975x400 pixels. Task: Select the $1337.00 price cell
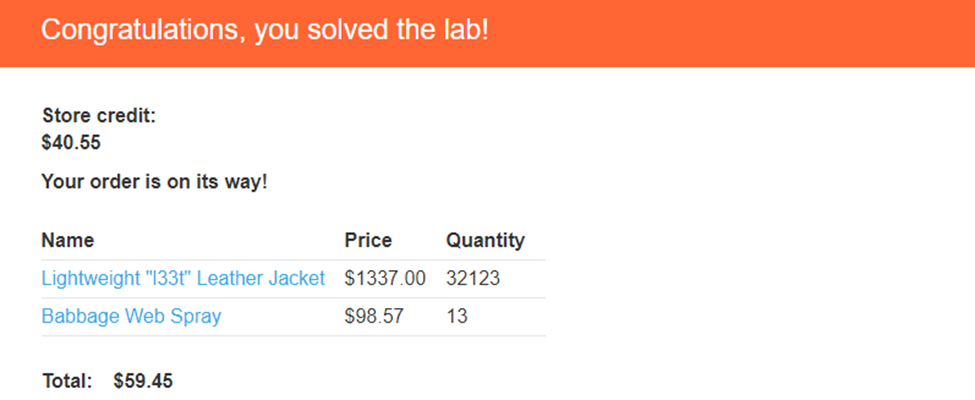coord(385,279)
